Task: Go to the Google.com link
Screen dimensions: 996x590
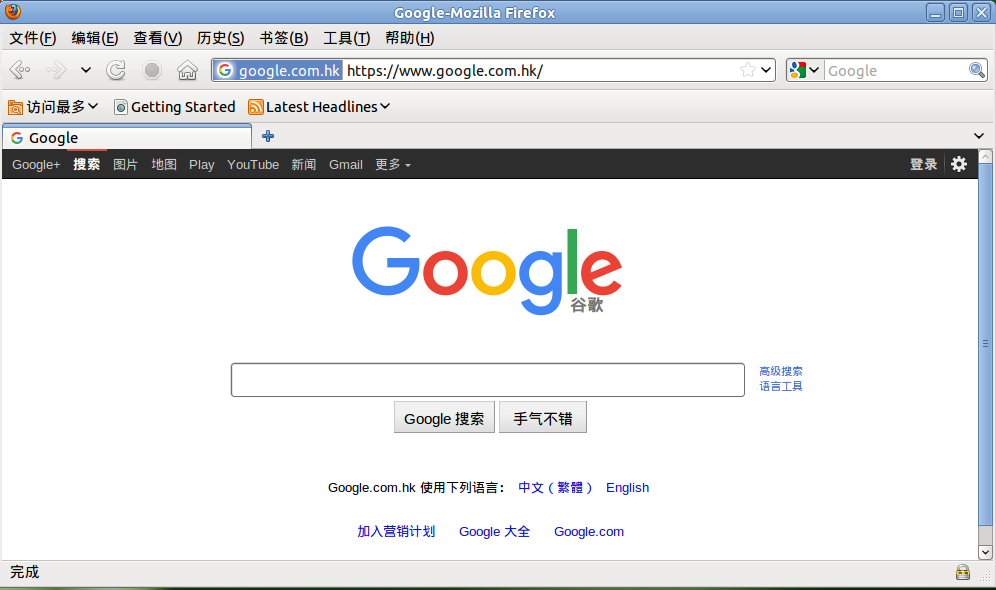Action: click(x=589, y=531)
